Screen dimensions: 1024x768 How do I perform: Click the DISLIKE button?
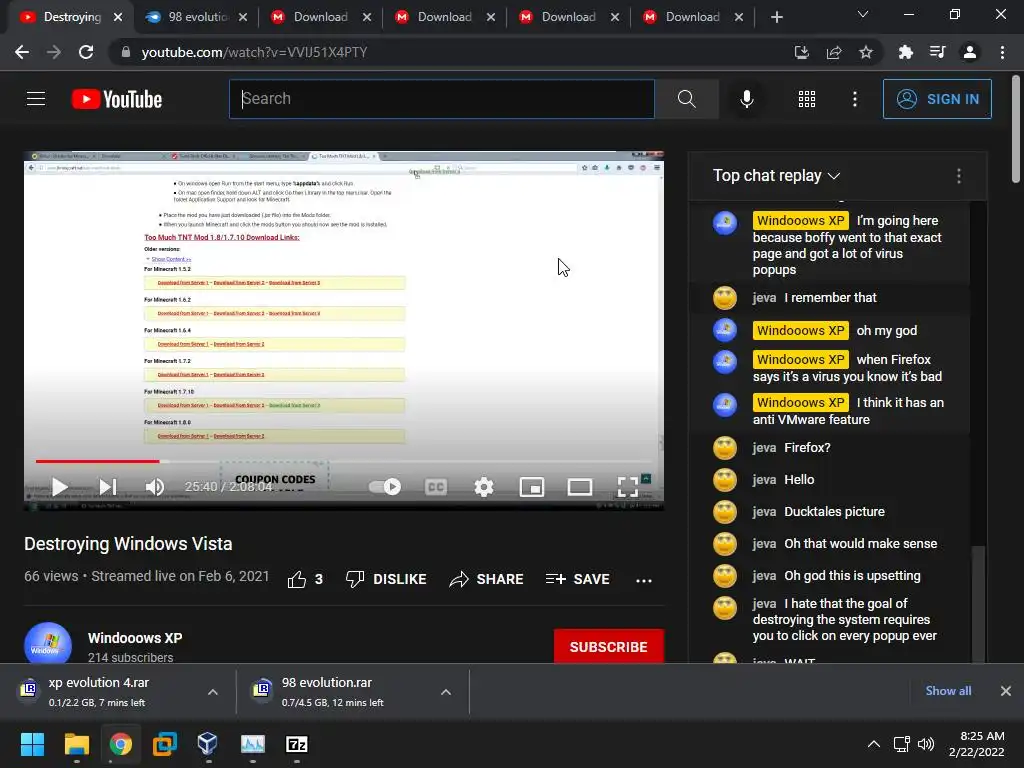386,579
